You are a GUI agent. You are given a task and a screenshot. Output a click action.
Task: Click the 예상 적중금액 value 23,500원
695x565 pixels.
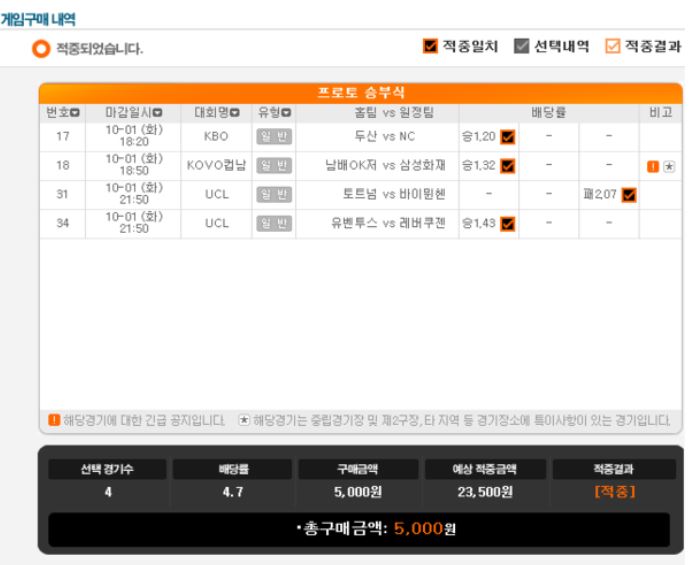(x=485, y=492)
